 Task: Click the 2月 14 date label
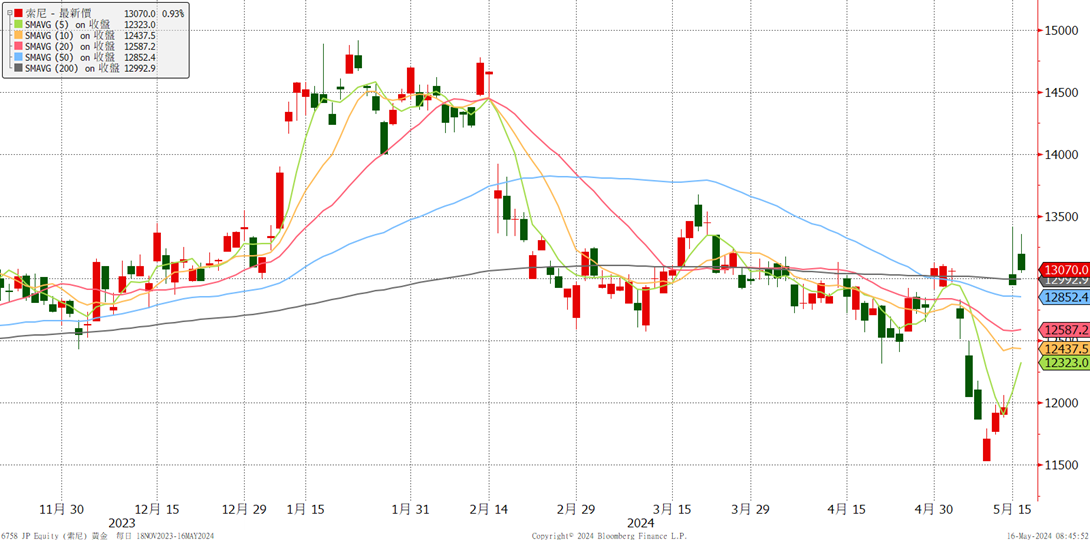[x=489, y=510]
